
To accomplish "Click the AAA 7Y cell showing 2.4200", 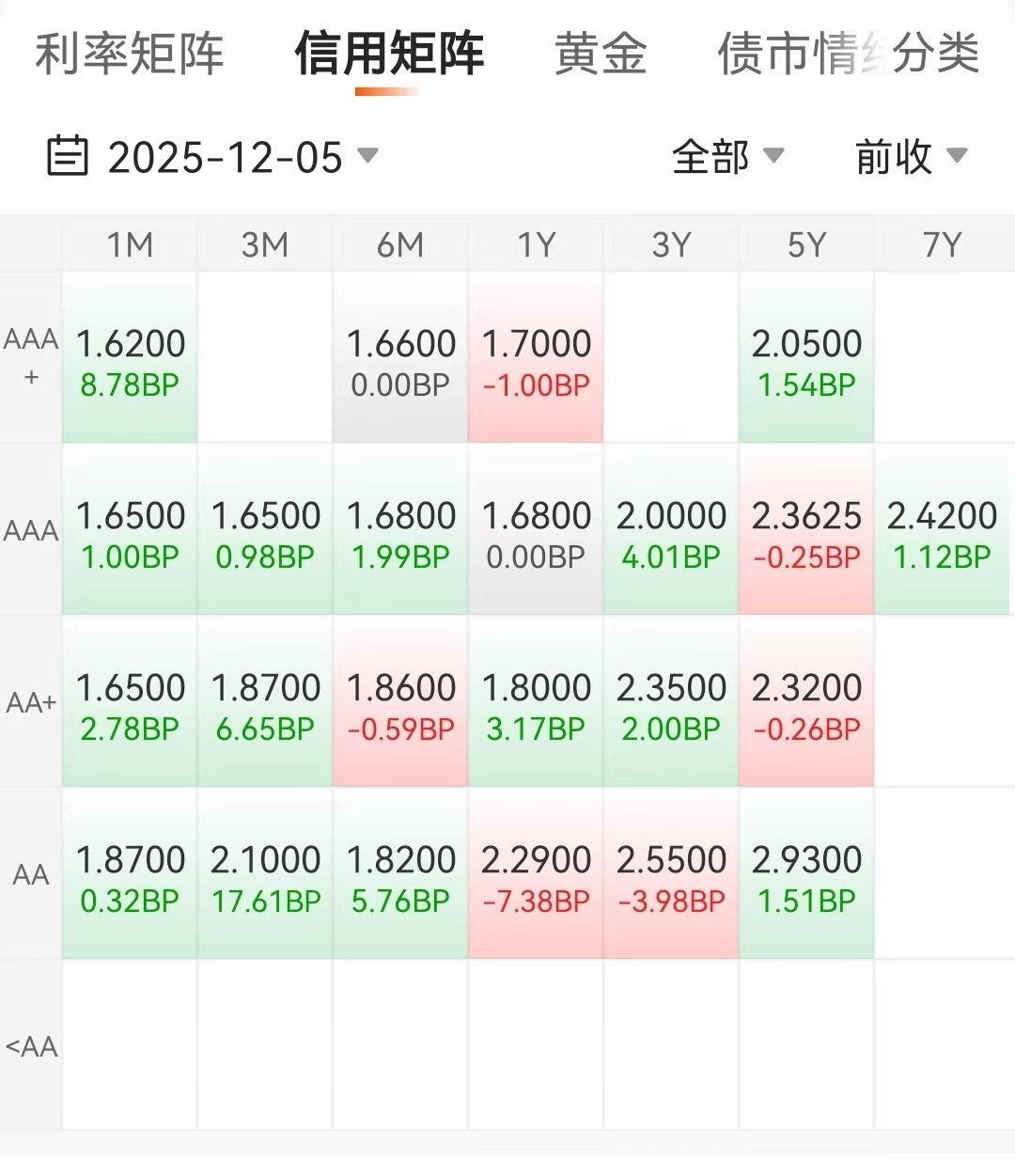I will 942,531.
